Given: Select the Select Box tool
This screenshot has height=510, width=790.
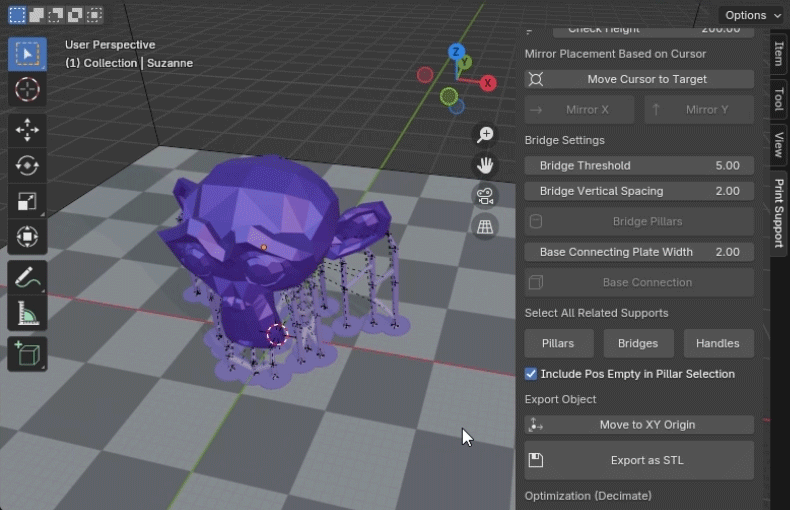Looking at the screenshot, I should pyautogui.click(x=27, y=54).
